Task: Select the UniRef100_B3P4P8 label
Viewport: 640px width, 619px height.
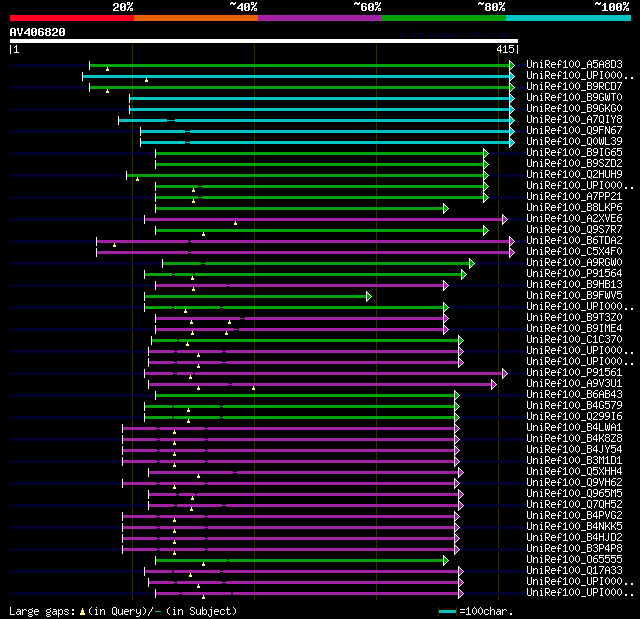Action: [574, 549]
